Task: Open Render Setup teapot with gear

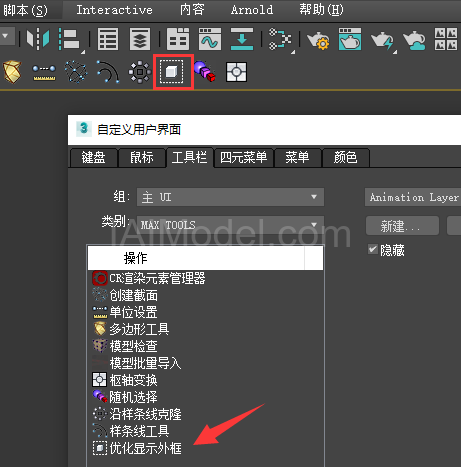Action: click(318, 40)
